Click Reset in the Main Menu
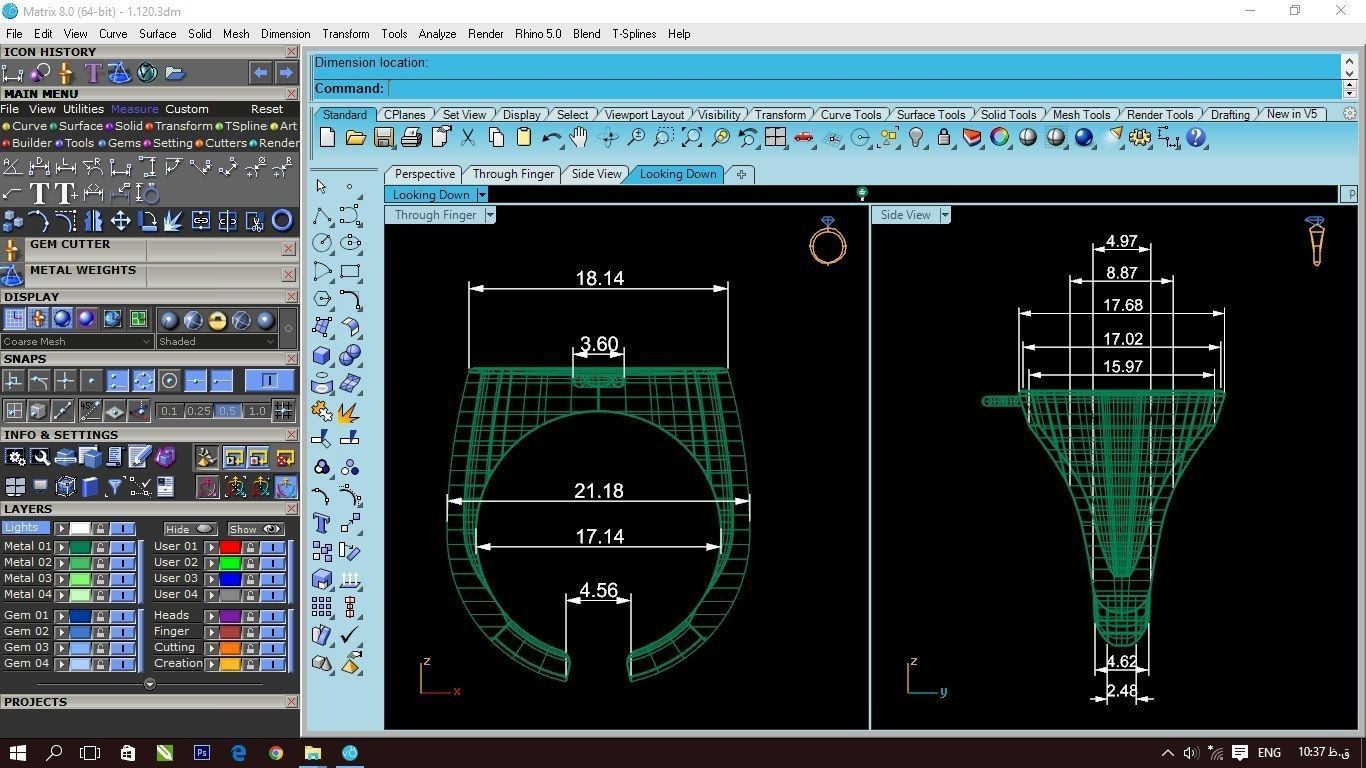Viewport: 1366px width, 768px height. (267, 109)
